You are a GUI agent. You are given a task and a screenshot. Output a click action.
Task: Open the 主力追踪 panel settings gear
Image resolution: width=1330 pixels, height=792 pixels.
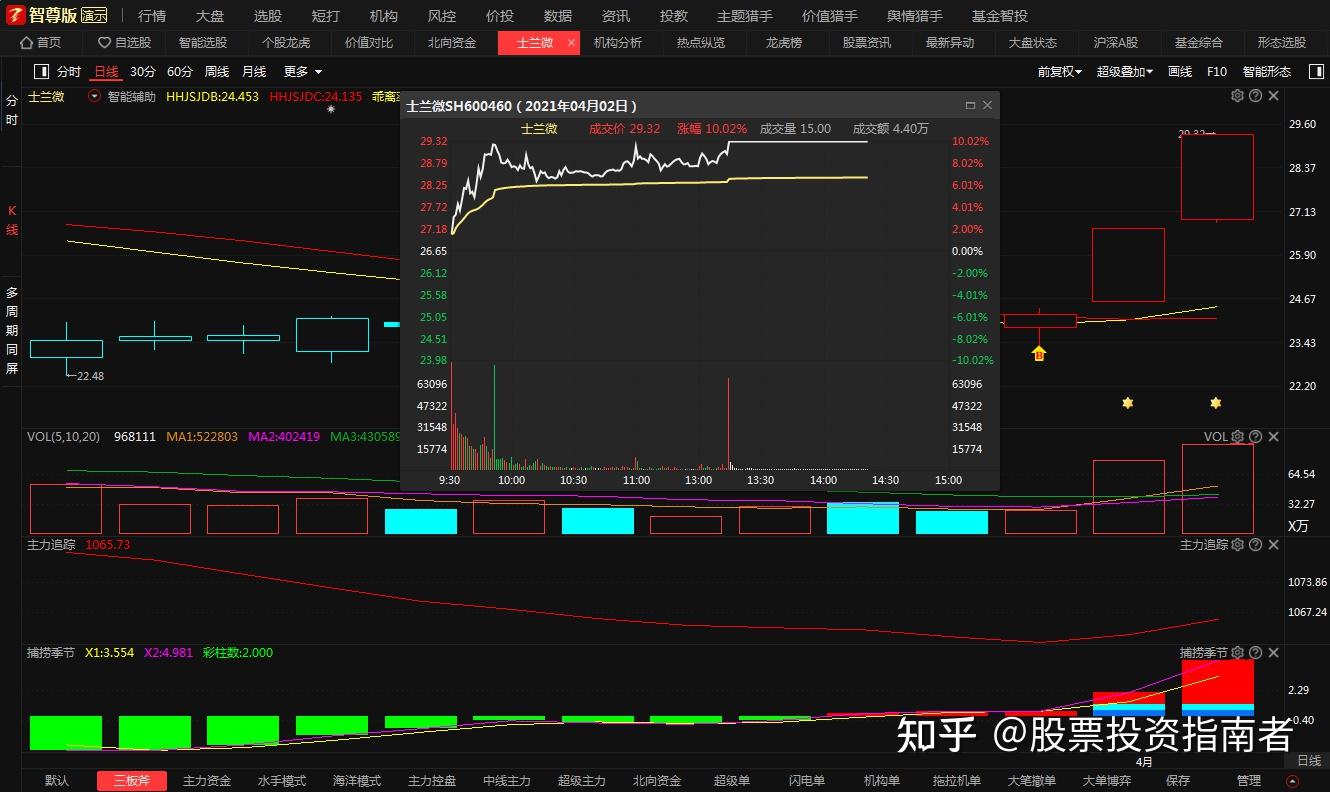tap(1238, 544)
